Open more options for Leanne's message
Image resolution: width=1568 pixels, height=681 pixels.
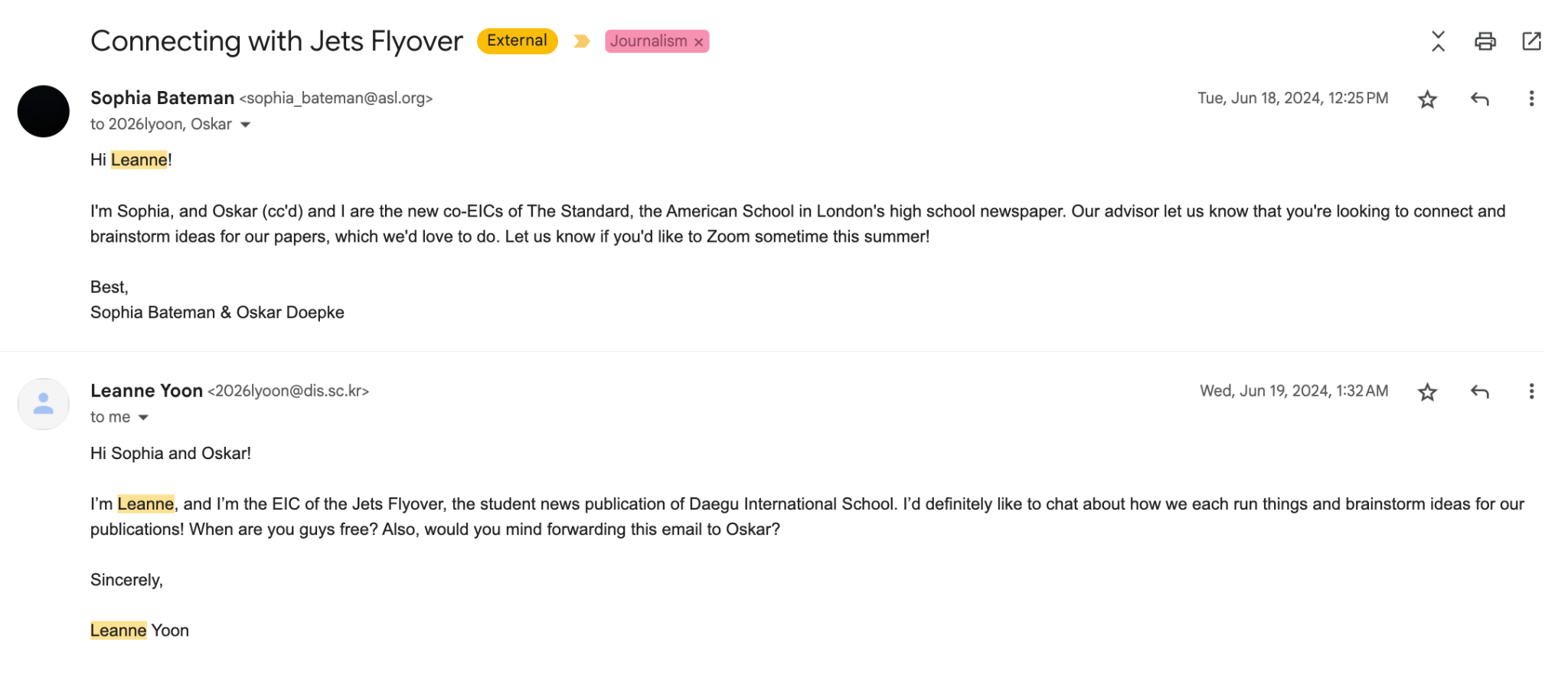[1531, 392]
